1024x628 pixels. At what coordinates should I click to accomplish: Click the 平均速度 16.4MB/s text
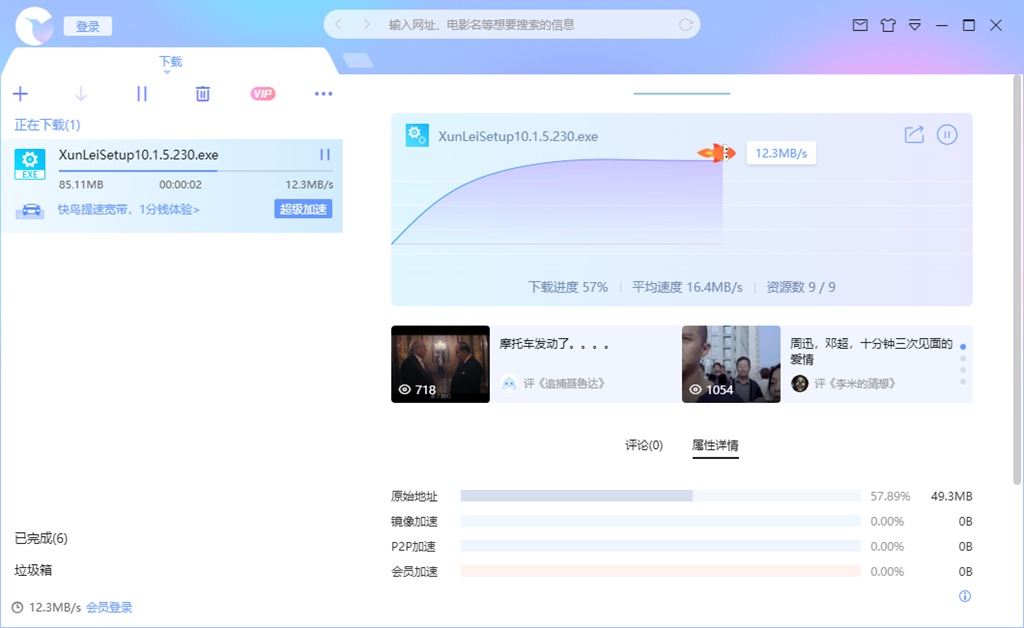pos(687,287)
